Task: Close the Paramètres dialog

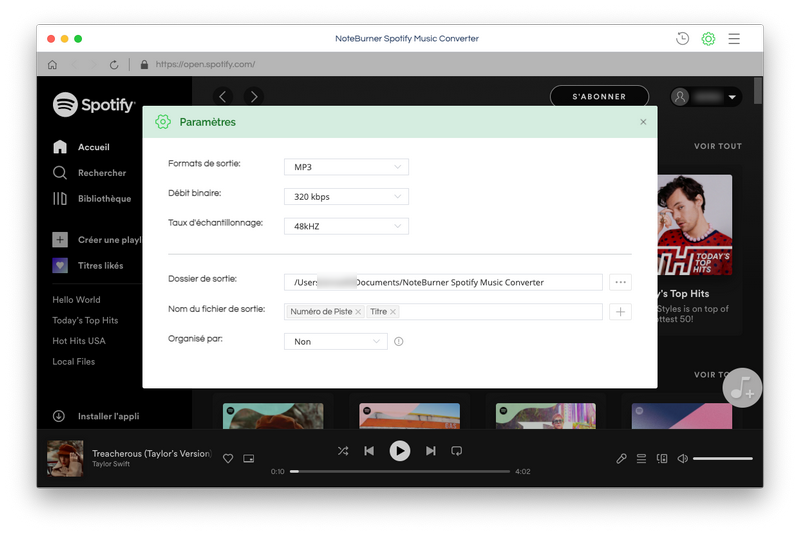Action: pyautogui.click(x=643, y=122)
